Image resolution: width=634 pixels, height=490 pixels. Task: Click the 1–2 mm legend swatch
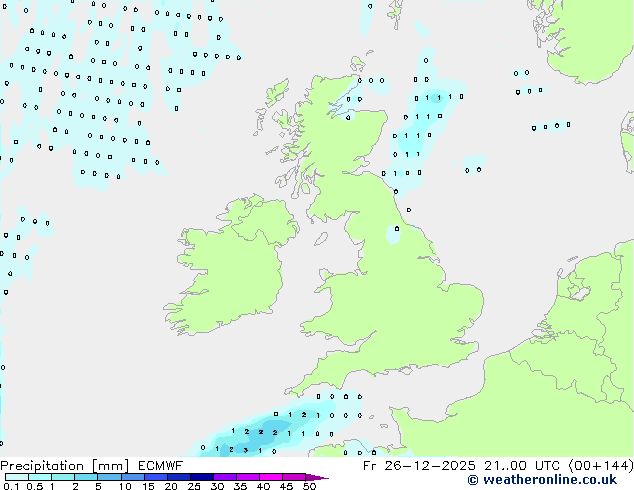click(63, 477)
